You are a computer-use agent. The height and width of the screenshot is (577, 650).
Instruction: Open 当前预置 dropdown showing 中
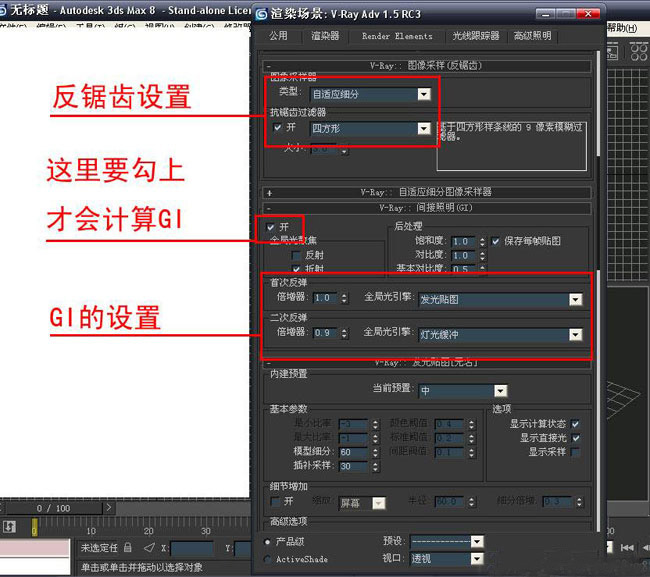(500, 390)
